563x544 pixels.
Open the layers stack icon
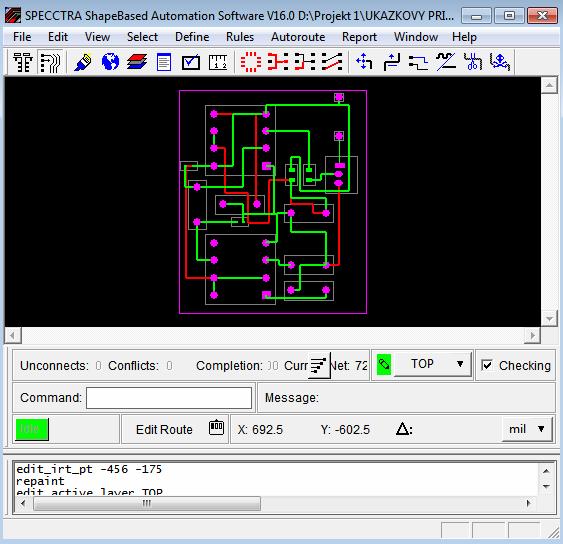pos(137,62)
